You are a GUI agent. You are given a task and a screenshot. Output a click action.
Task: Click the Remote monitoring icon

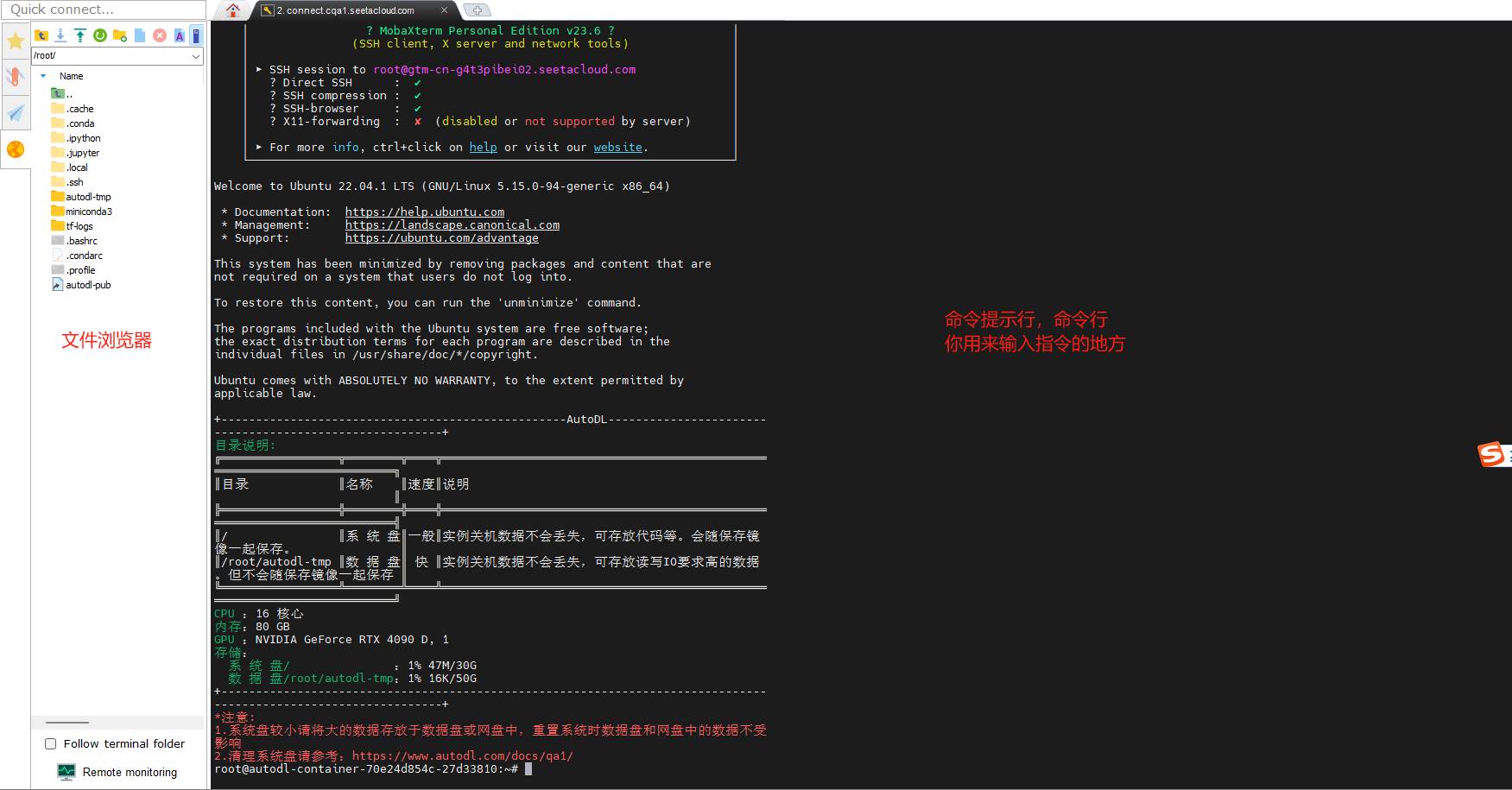66,772
